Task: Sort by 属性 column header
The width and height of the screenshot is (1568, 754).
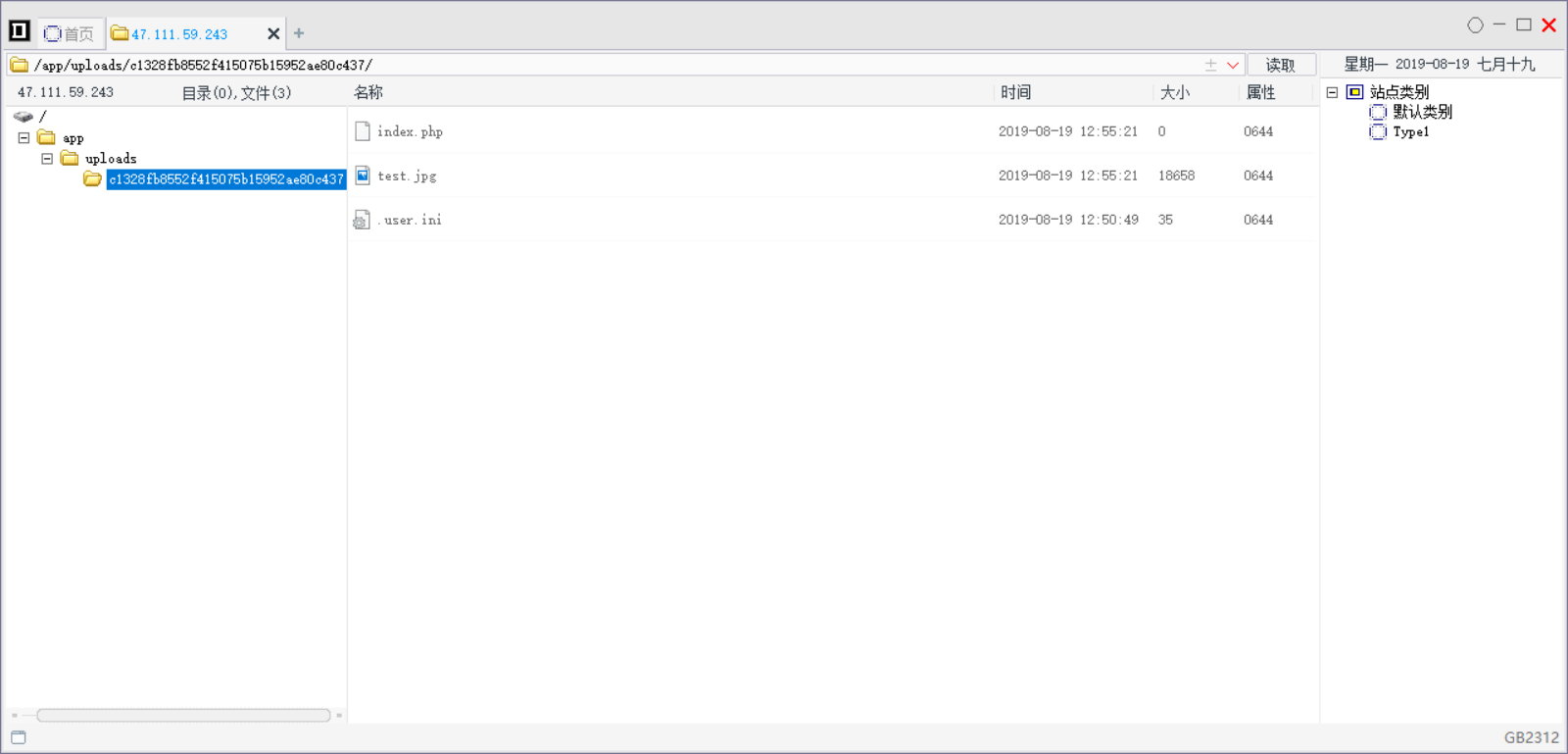Action: coord(1260,92)
